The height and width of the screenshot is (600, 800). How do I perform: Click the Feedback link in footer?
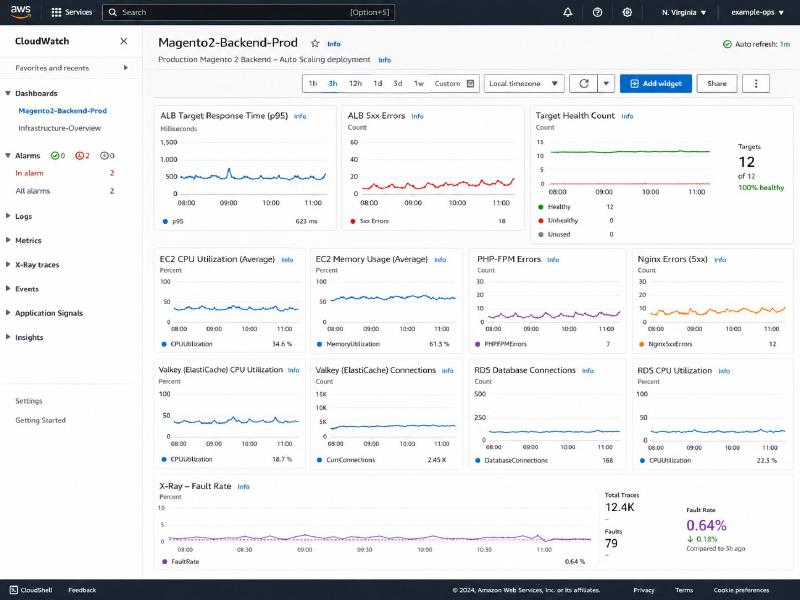pos(82,590)
